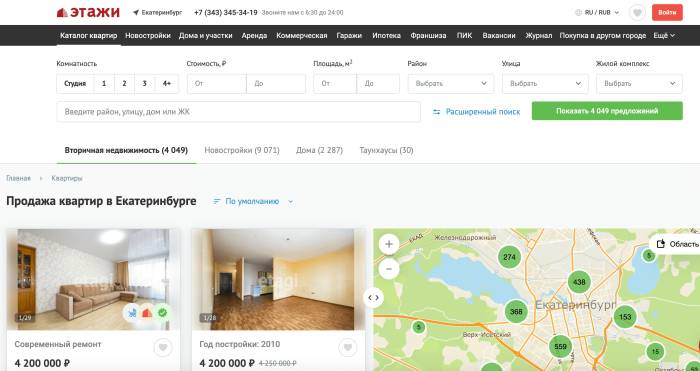
Task: Click Показать 4 049 предложений button
Action: (x=607, y=111)
